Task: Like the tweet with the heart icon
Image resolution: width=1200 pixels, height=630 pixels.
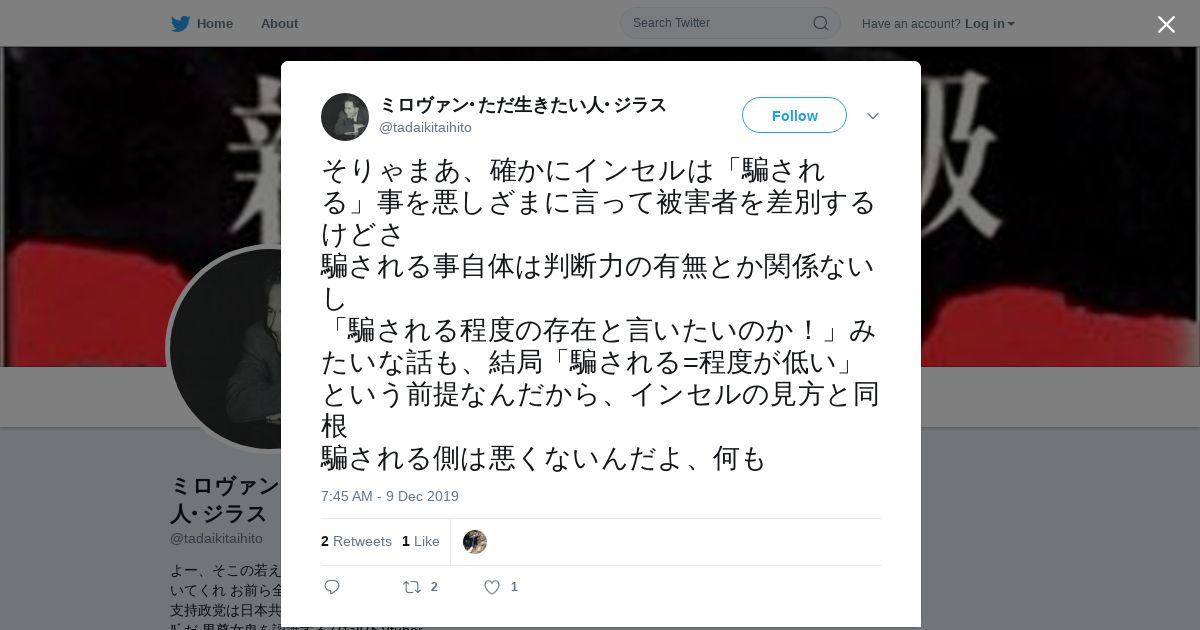Action: [492, 587]
